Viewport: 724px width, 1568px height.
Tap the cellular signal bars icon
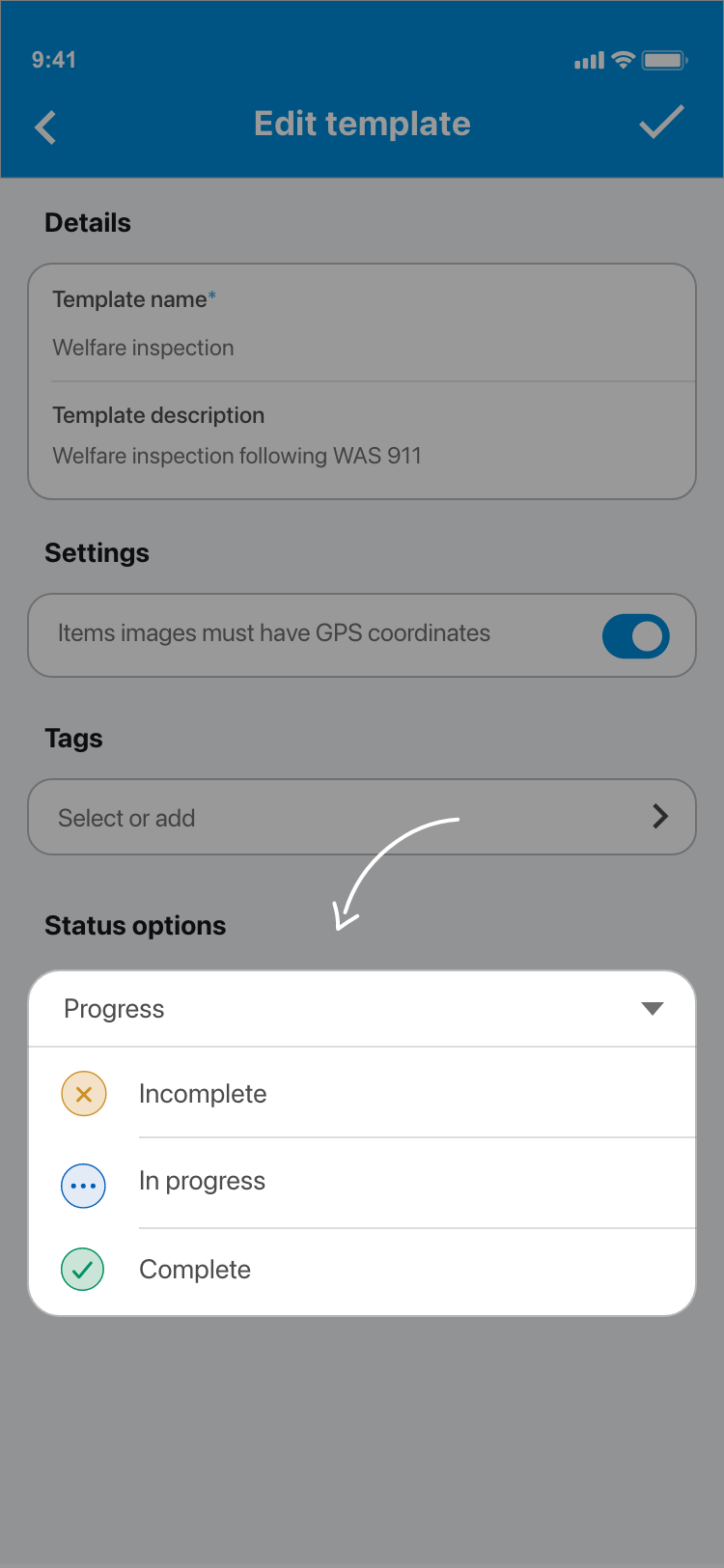pyautogui.click(x=589, y=61)
